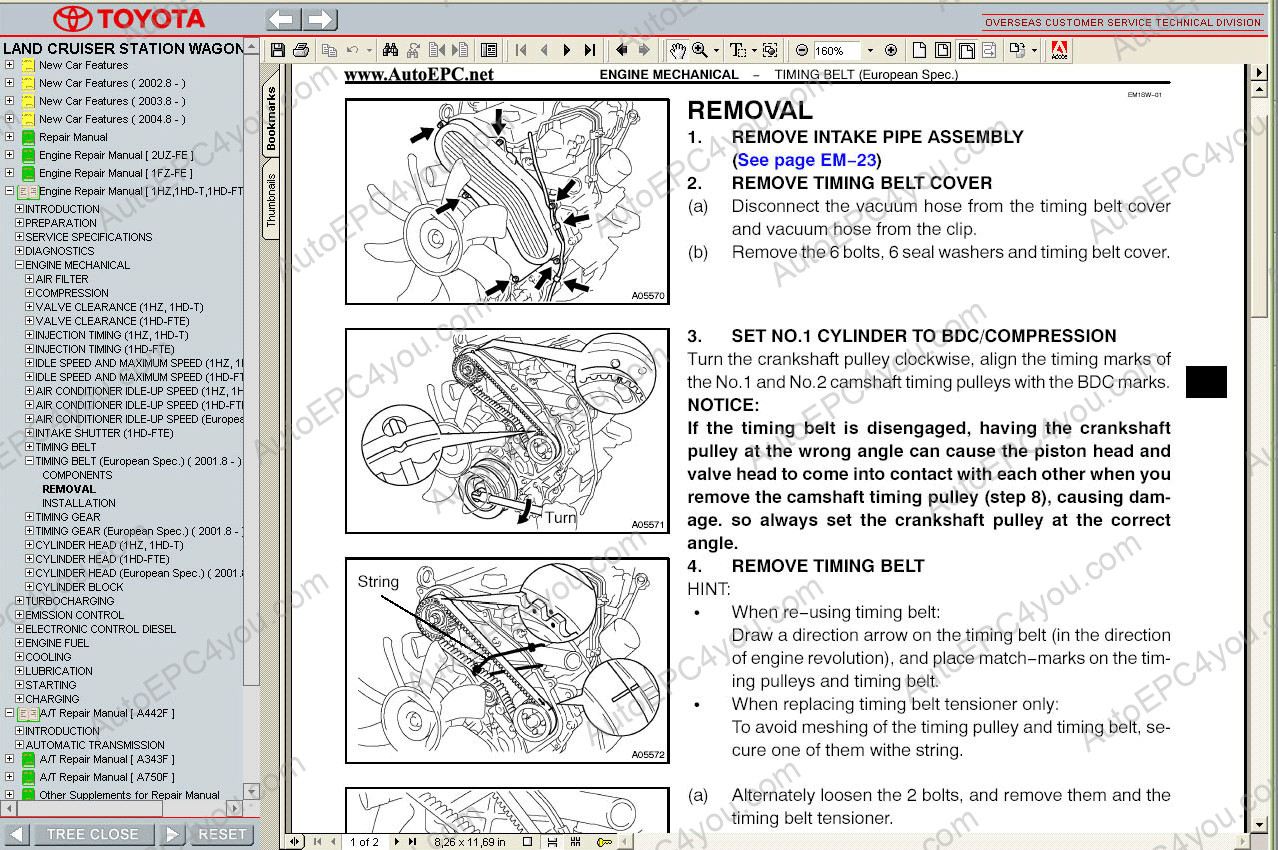The width and height of the screenshot is (1278, 850).
Task: Open the binoculars Find tool
Action: point(391,50)
